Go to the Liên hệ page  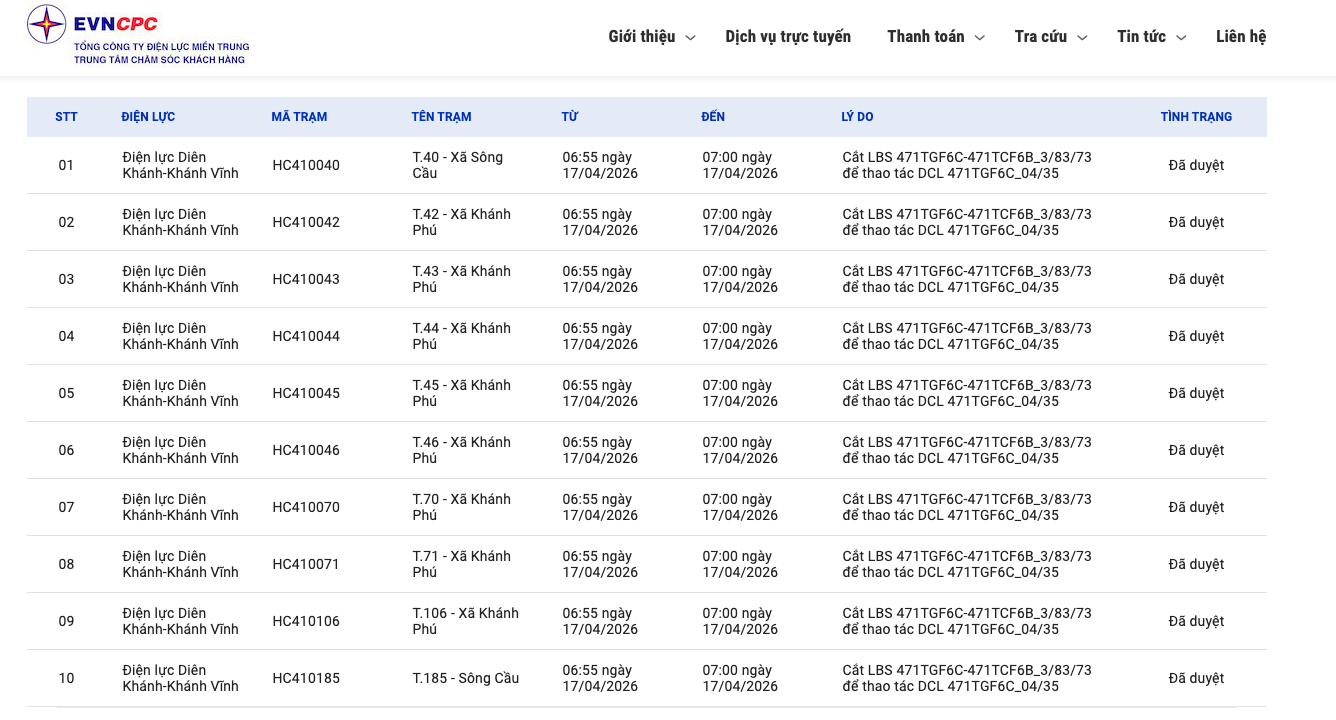pos(1240,37)
